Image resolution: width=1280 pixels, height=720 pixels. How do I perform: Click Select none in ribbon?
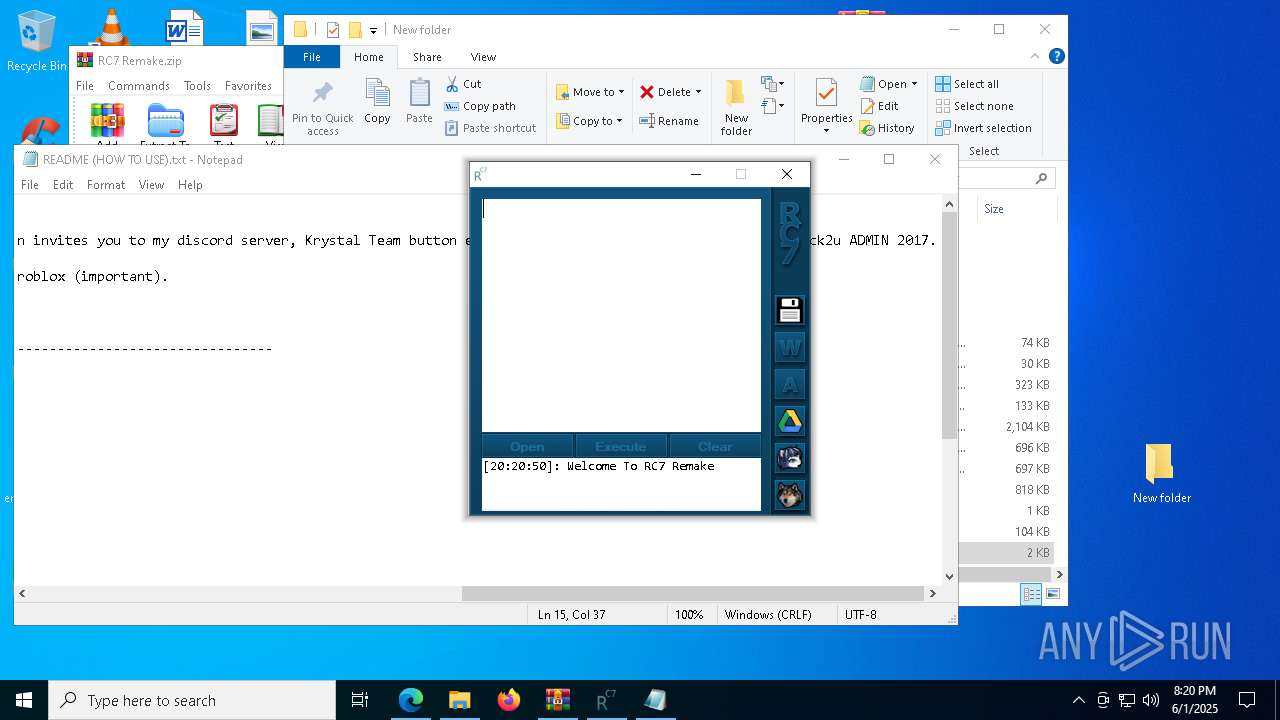[x=974, y=106]
